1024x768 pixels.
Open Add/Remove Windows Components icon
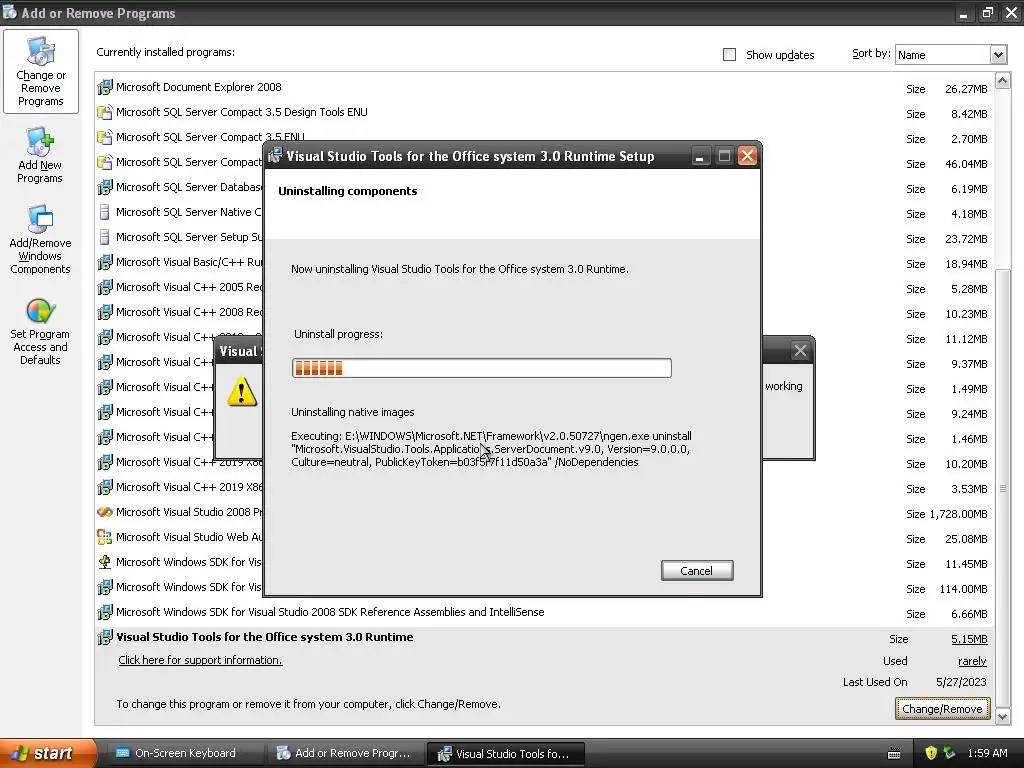(x=40, y=239)
